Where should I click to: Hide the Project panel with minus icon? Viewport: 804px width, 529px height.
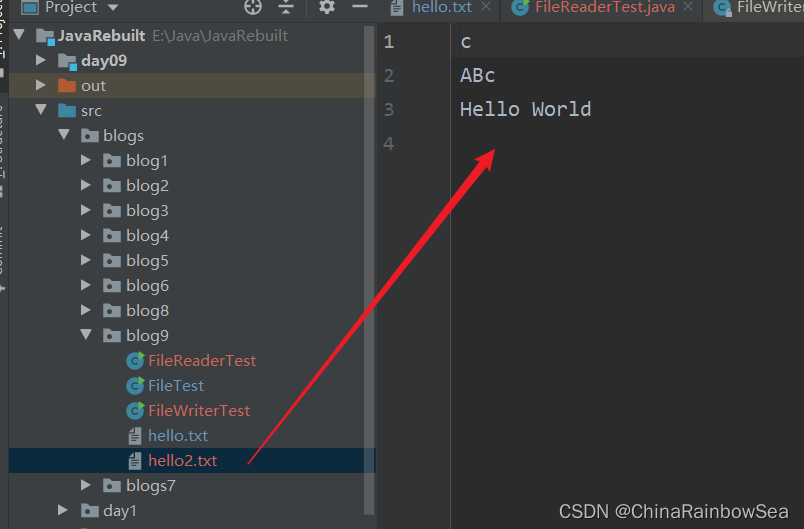(x=360, y=7)
